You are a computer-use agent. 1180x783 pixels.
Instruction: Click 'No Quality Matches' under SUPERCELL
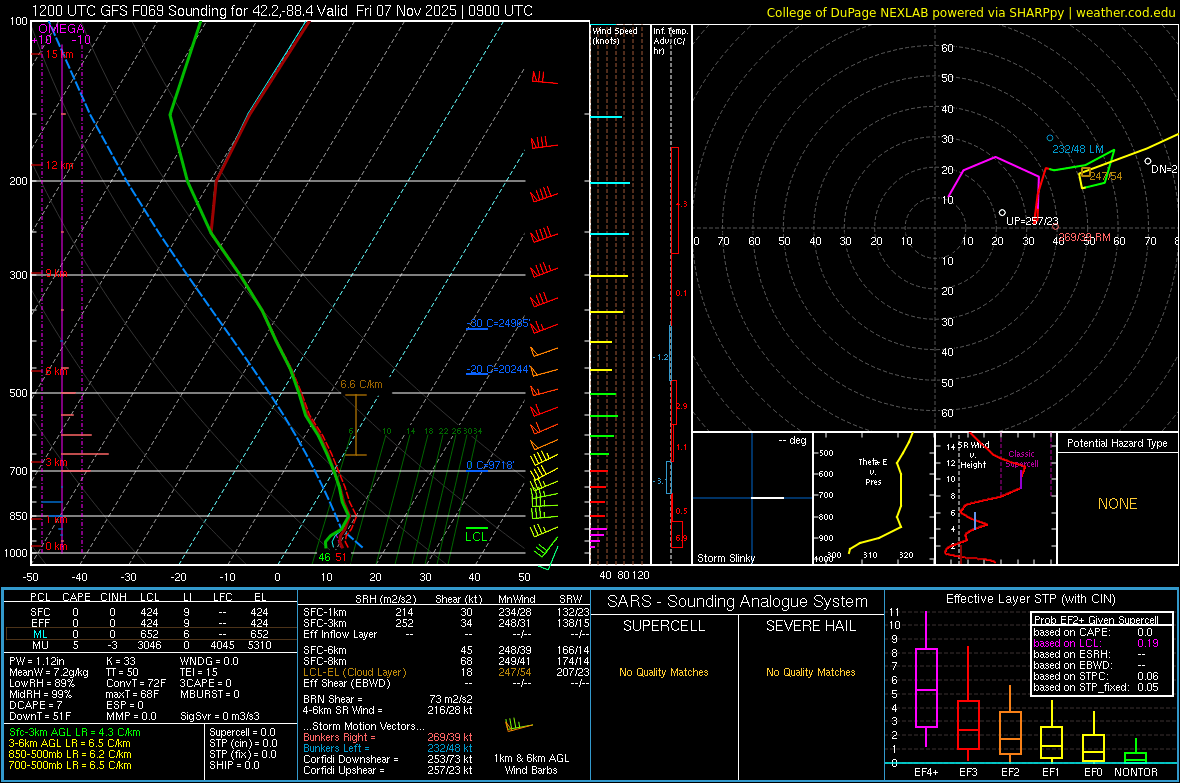point(664,672)
